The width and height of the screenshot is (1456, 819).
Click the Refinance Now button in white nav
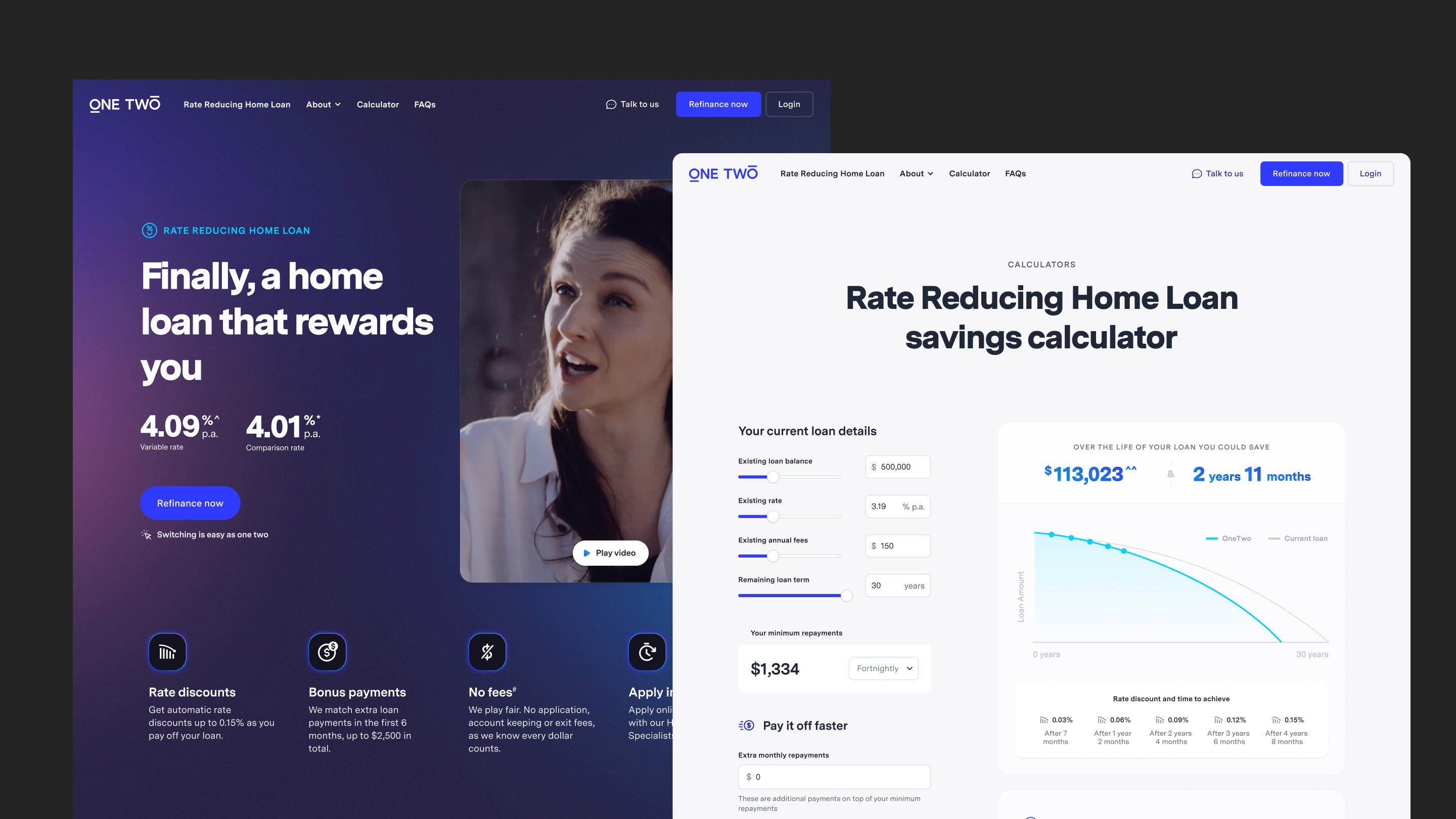click(1300, 173)
